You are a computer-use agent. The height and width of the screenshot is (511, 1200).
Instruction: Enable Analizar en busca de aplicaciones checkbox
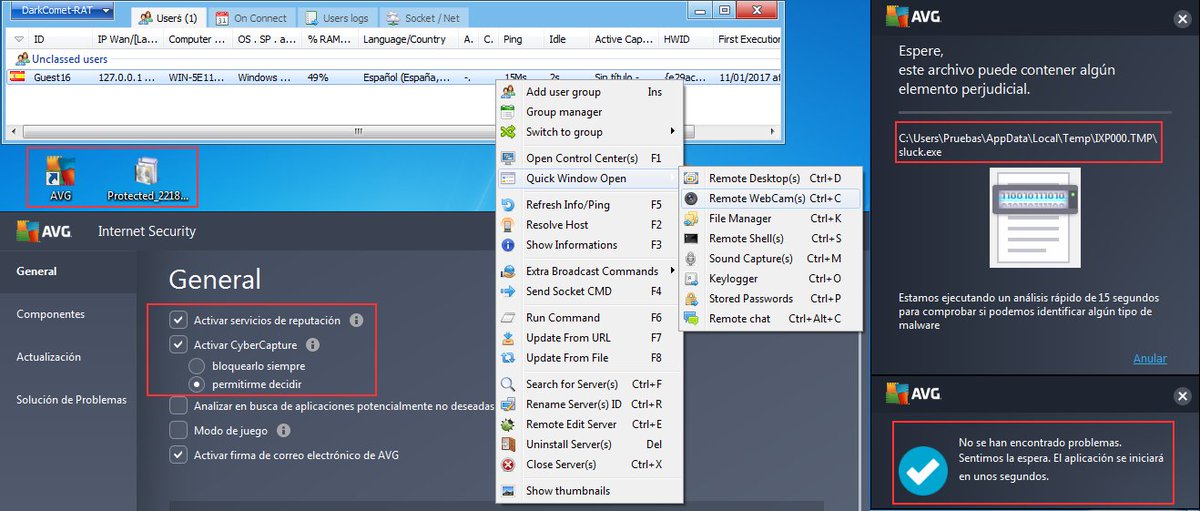coord(178,406)
